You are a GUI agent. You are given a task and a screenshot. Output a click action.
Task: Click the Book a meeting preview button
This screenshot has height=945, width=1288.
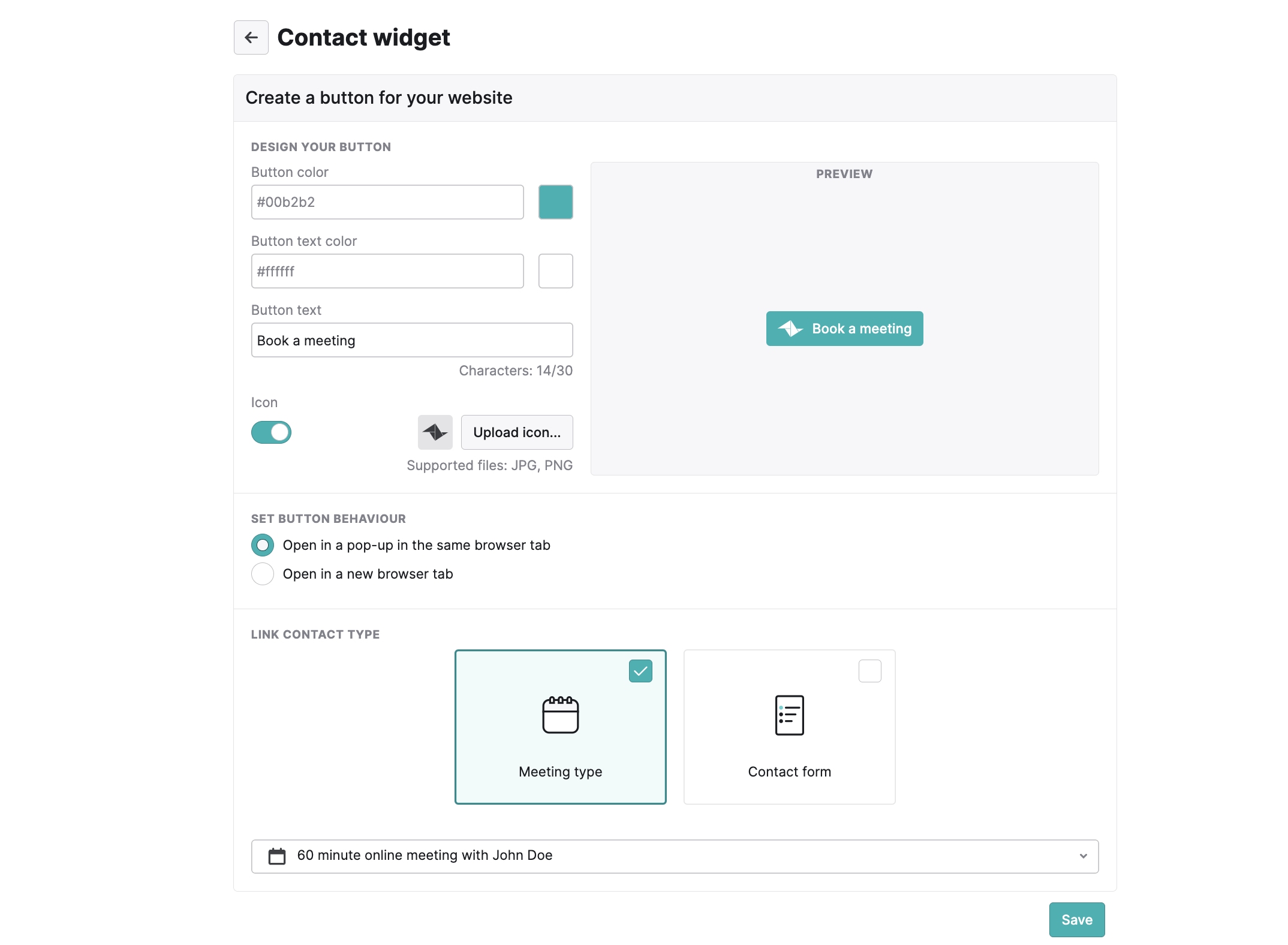844,329
